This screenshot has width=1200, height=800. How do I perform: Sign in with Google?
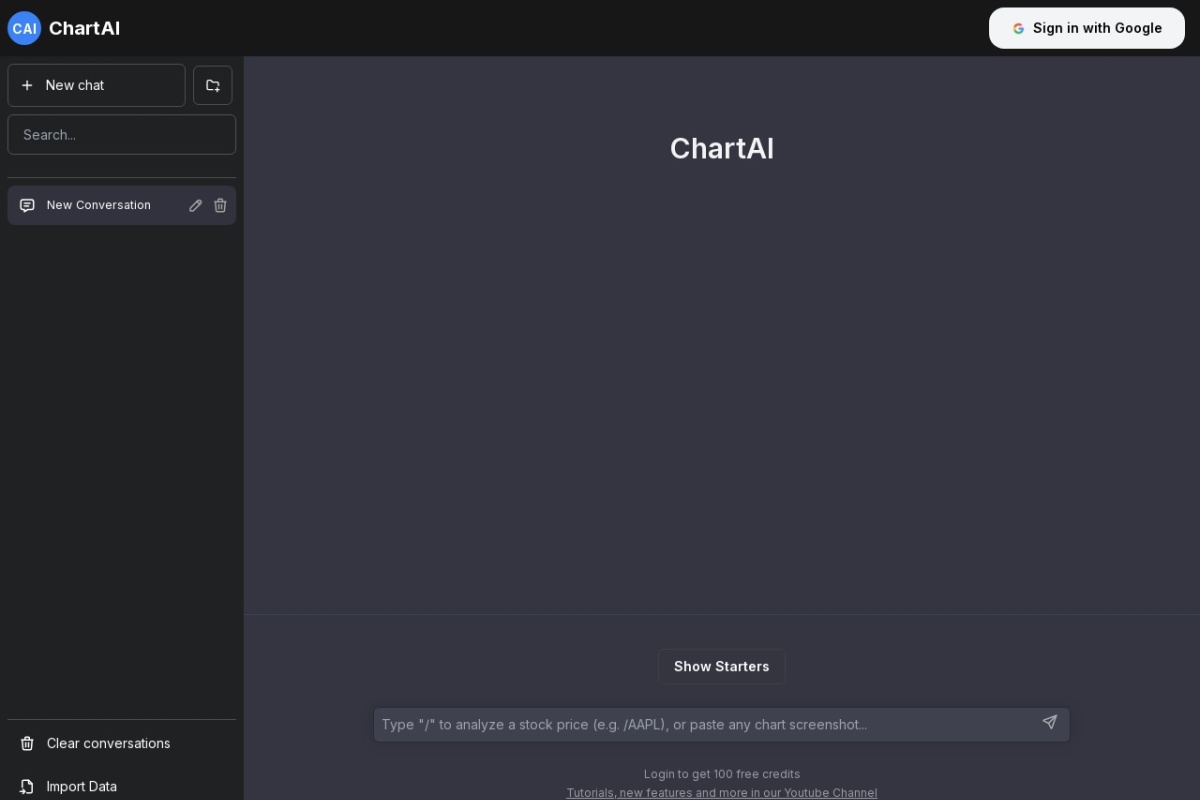pos(1087,28)
